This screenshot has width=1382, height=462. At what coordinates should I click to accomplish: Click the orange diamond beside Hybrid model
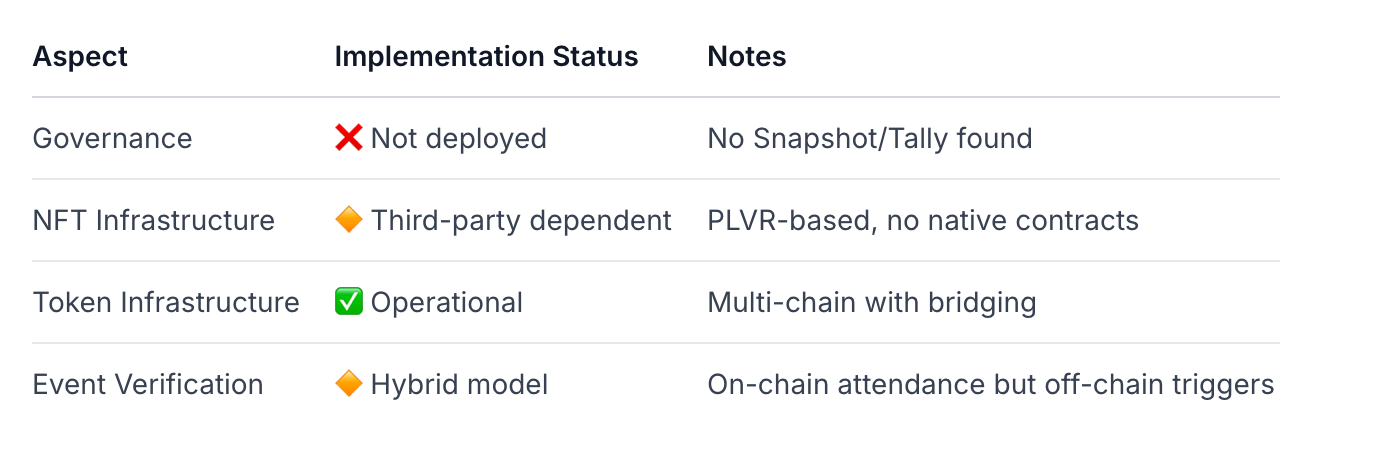tap(348, 384)
